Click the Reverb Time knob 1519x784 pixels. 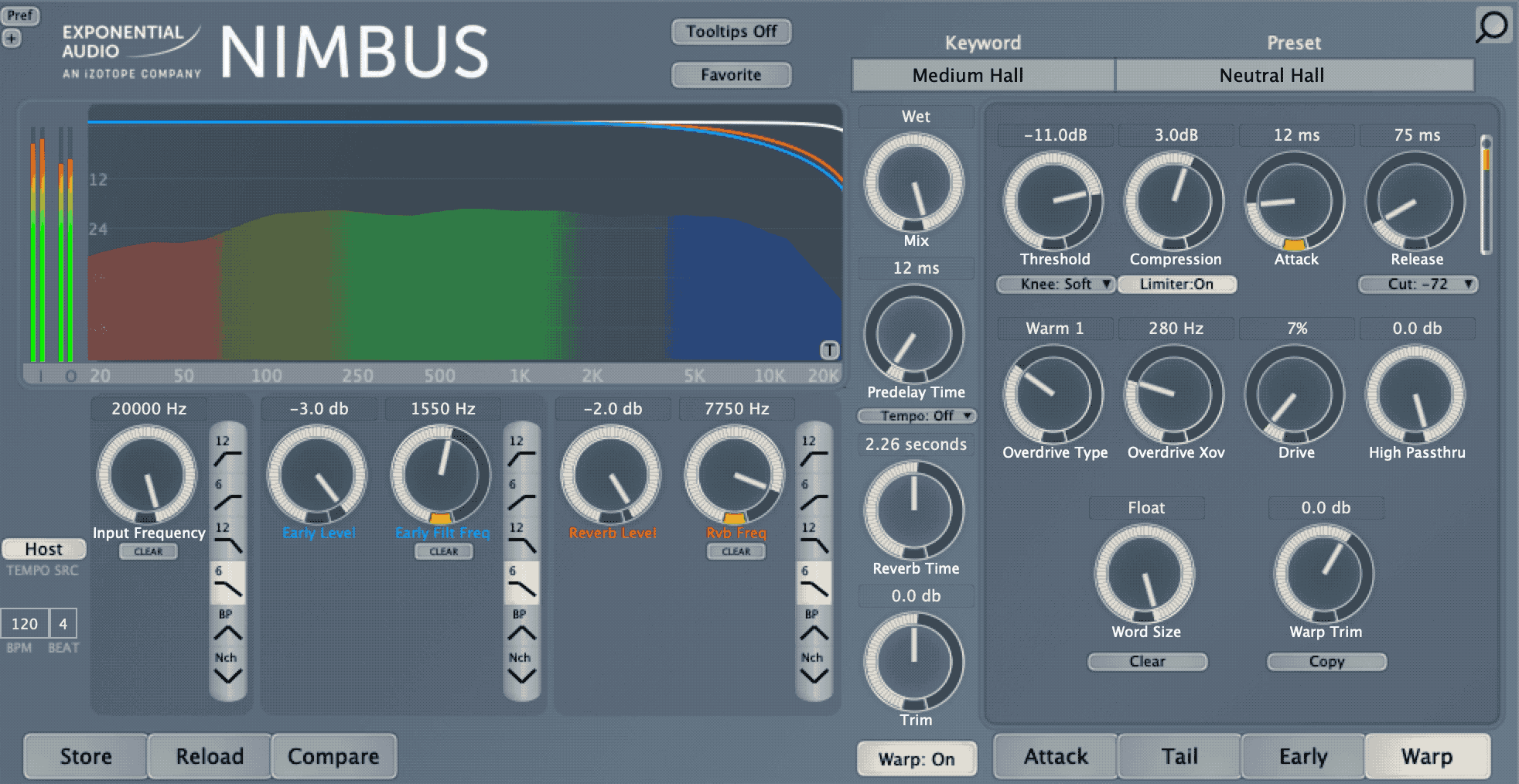pos(914,510)
